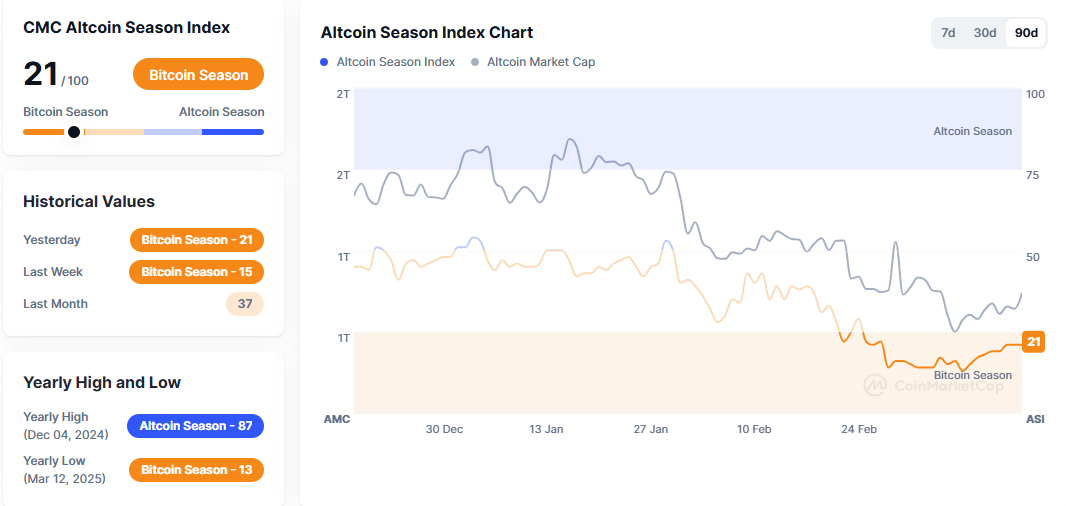Image resolution: width=1066 pixels, height=506 pixels.
Task: Click the Altcoin Market Cap legend label
Action: (541, 62)
